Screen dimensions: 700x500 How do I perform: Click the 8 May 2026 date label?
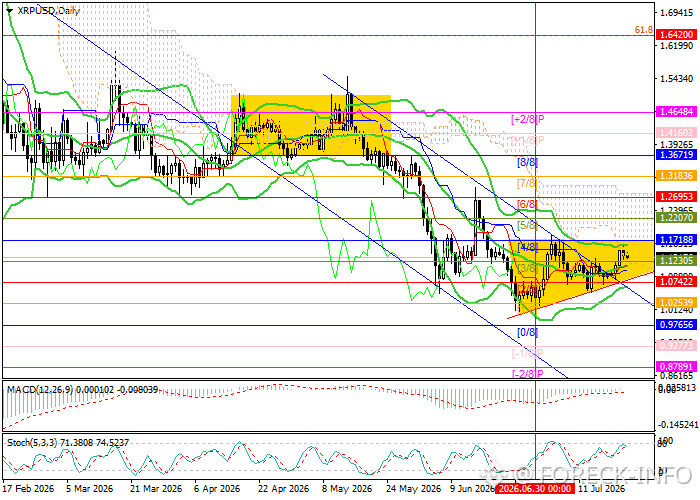[347, 489]
